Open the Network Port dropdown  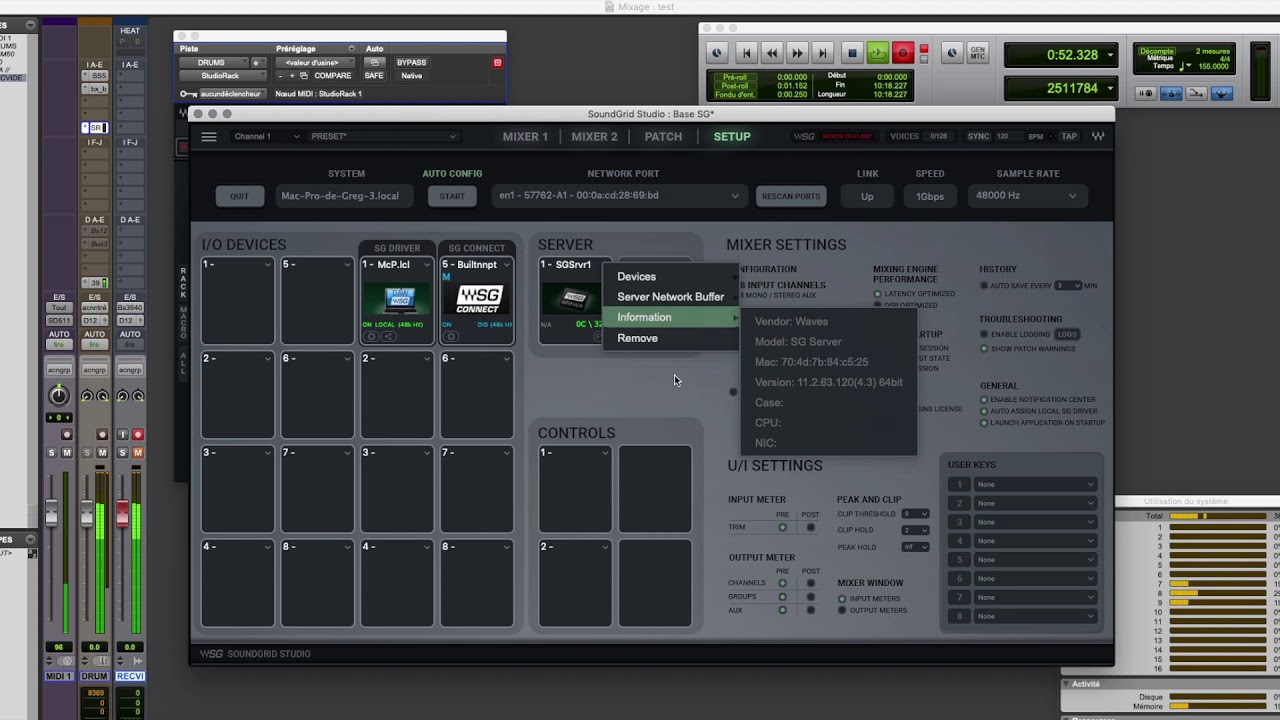[x=619, y=196]
